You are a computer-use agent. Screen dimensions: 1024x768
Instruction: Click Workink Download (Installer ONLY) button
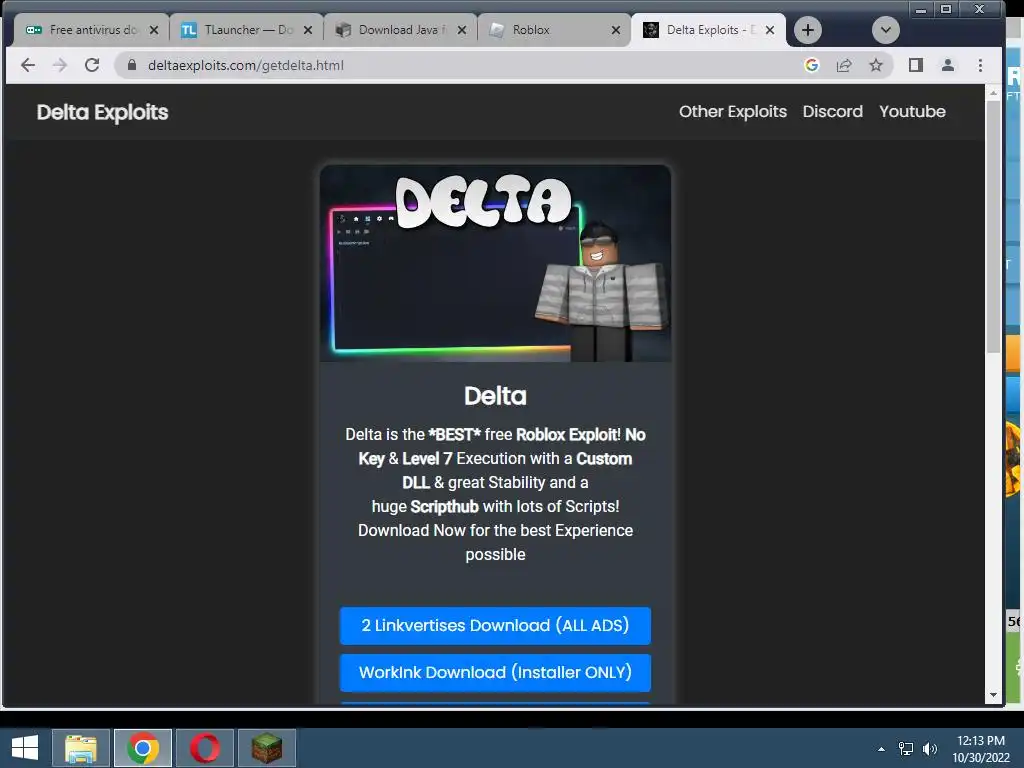click(495, 673)
